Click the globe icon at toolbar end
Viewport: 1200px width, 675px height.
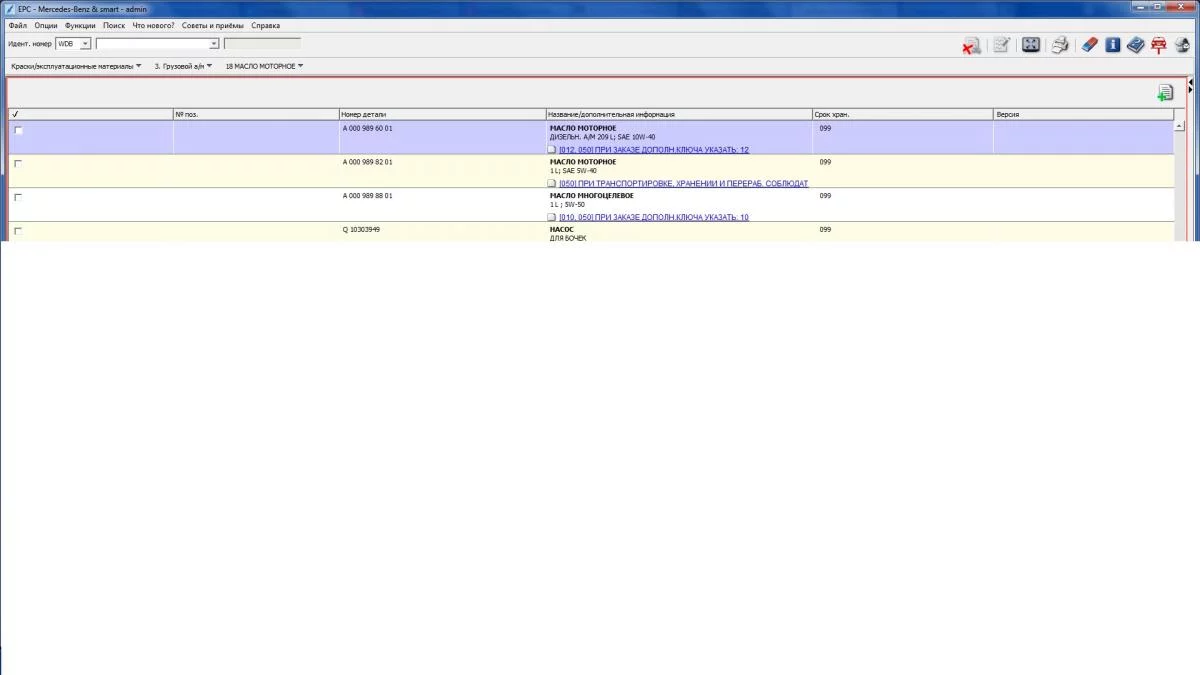(x=1182, y=45)
